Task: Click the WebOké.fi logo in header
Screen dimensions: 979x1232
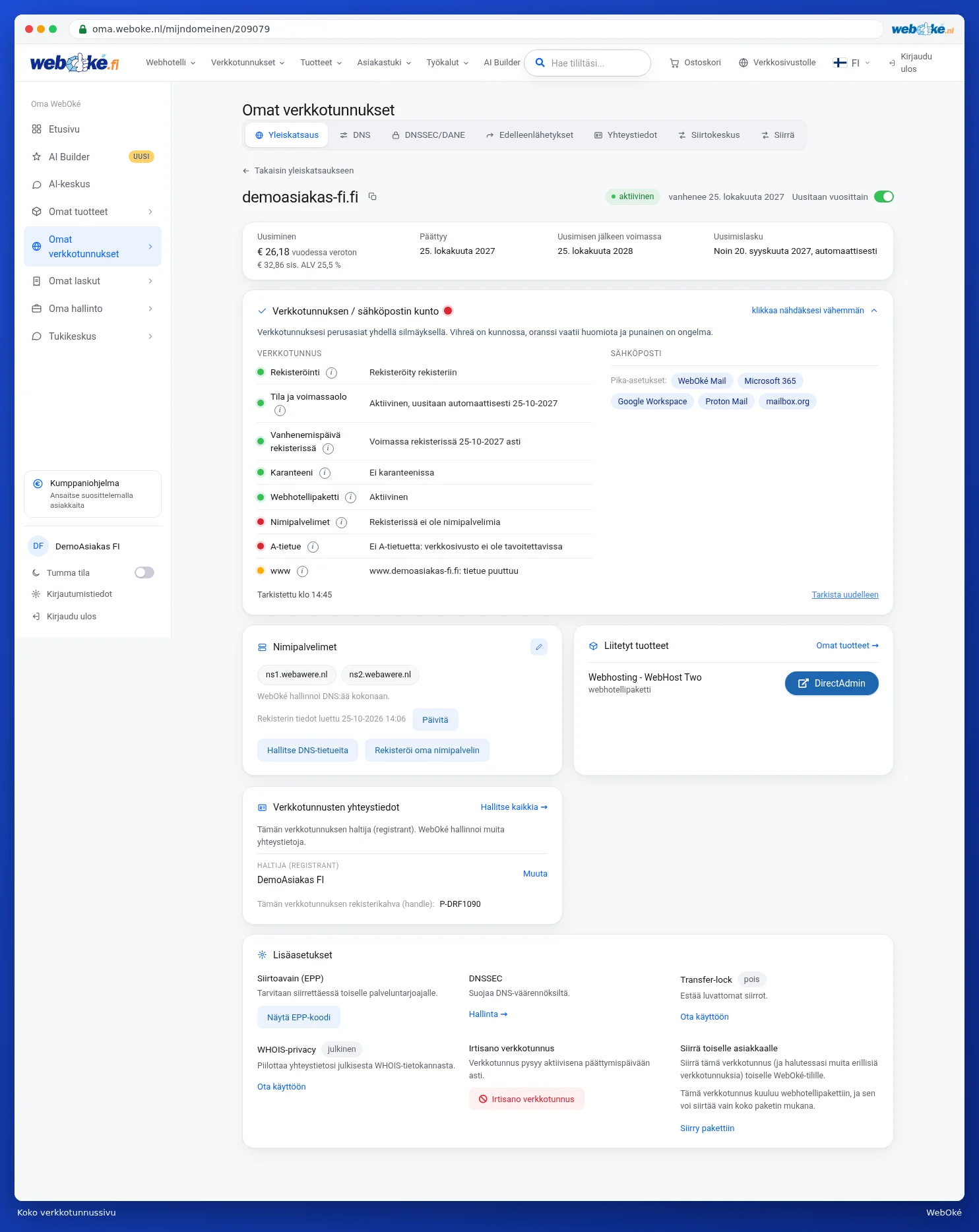Action: 75,63
